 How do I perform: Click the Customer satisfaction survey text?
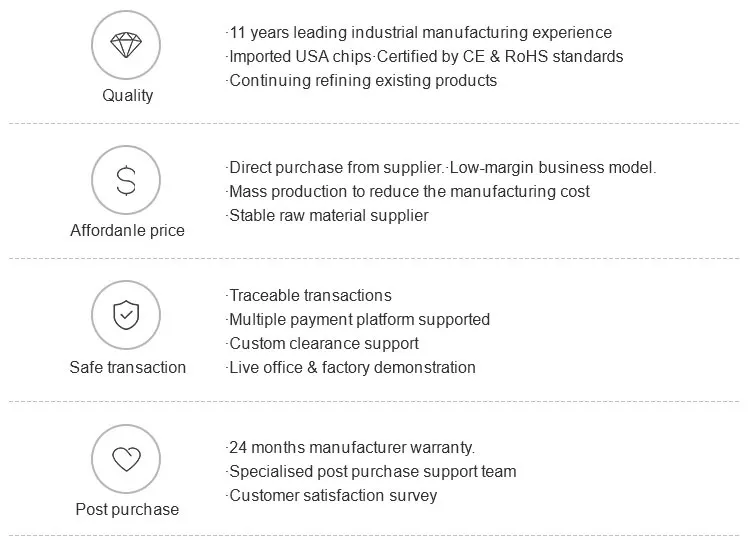[x=332, y=496]
